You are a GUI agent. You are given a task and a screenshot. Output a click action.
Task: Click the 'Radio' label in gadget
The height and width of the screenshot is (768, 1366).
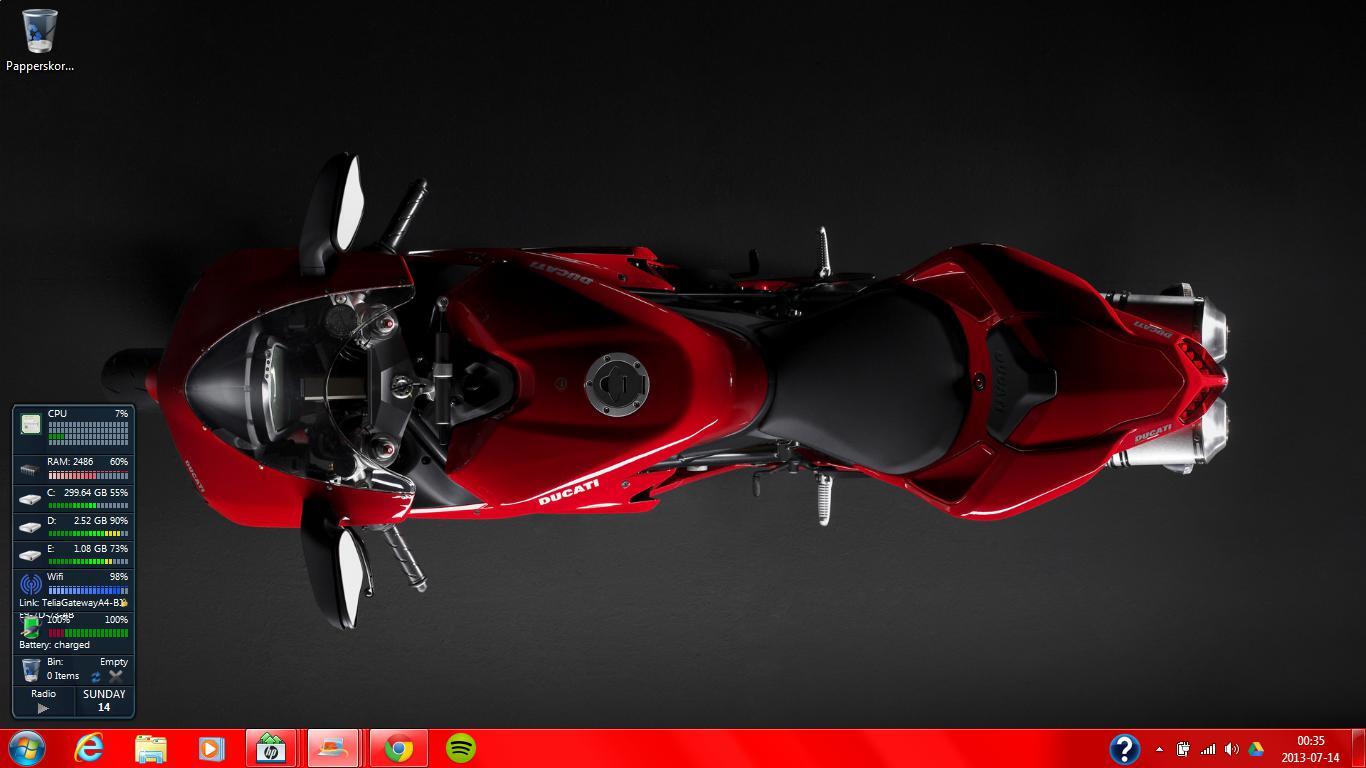[x=43, y=694]
